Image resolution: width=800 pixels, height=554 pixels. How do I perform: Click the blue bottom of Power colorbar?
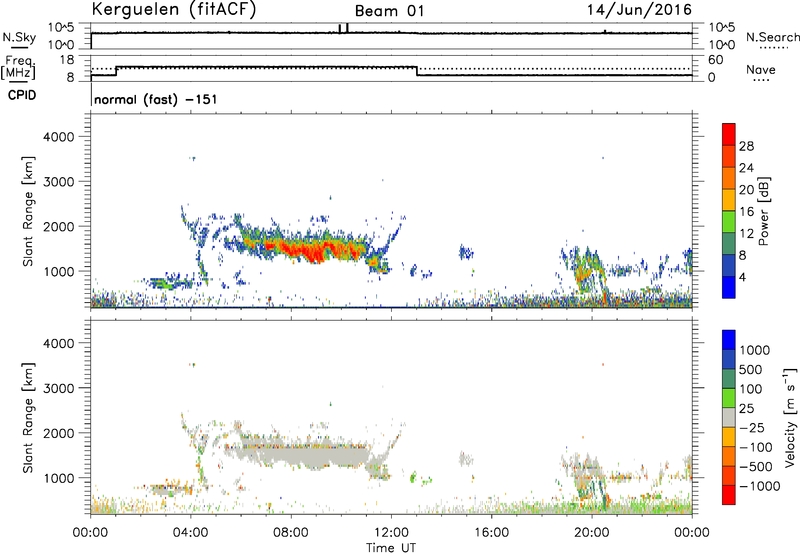[729, 287]
